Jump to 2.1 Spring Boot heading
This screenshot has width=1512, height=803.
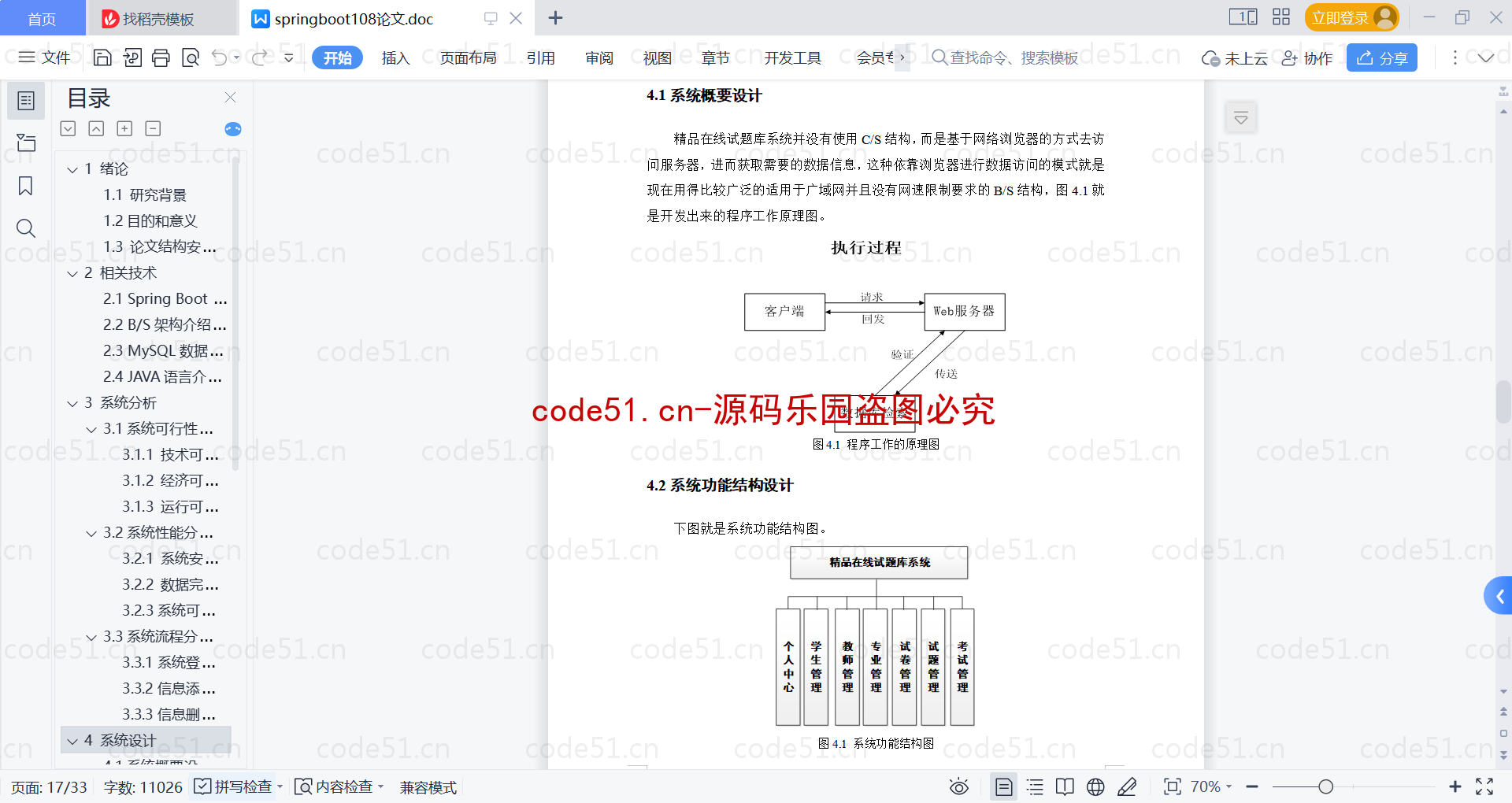click(165, 298)
